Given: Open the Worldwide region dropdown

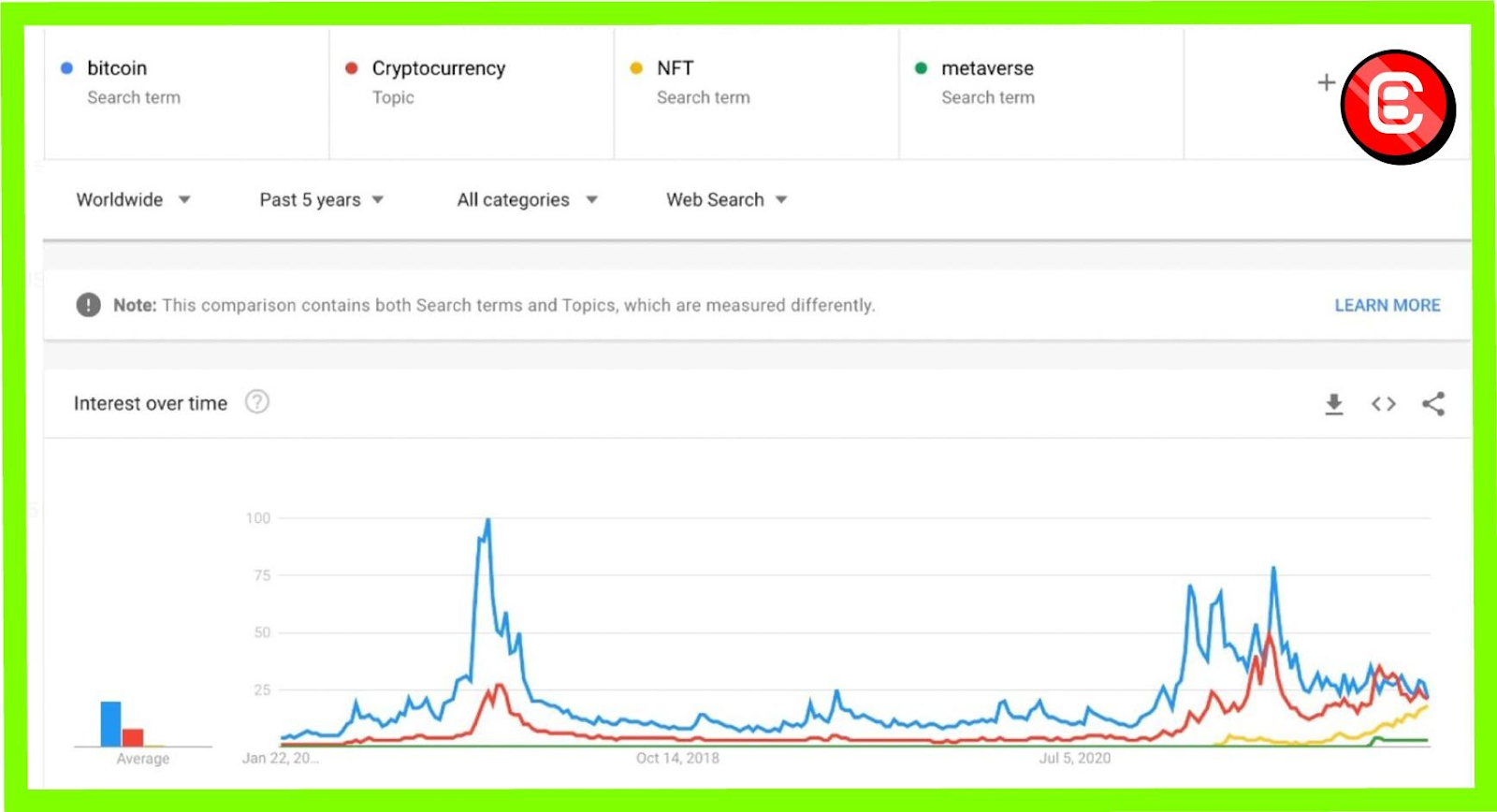Looking at the screenshot, I should point(133,199).
